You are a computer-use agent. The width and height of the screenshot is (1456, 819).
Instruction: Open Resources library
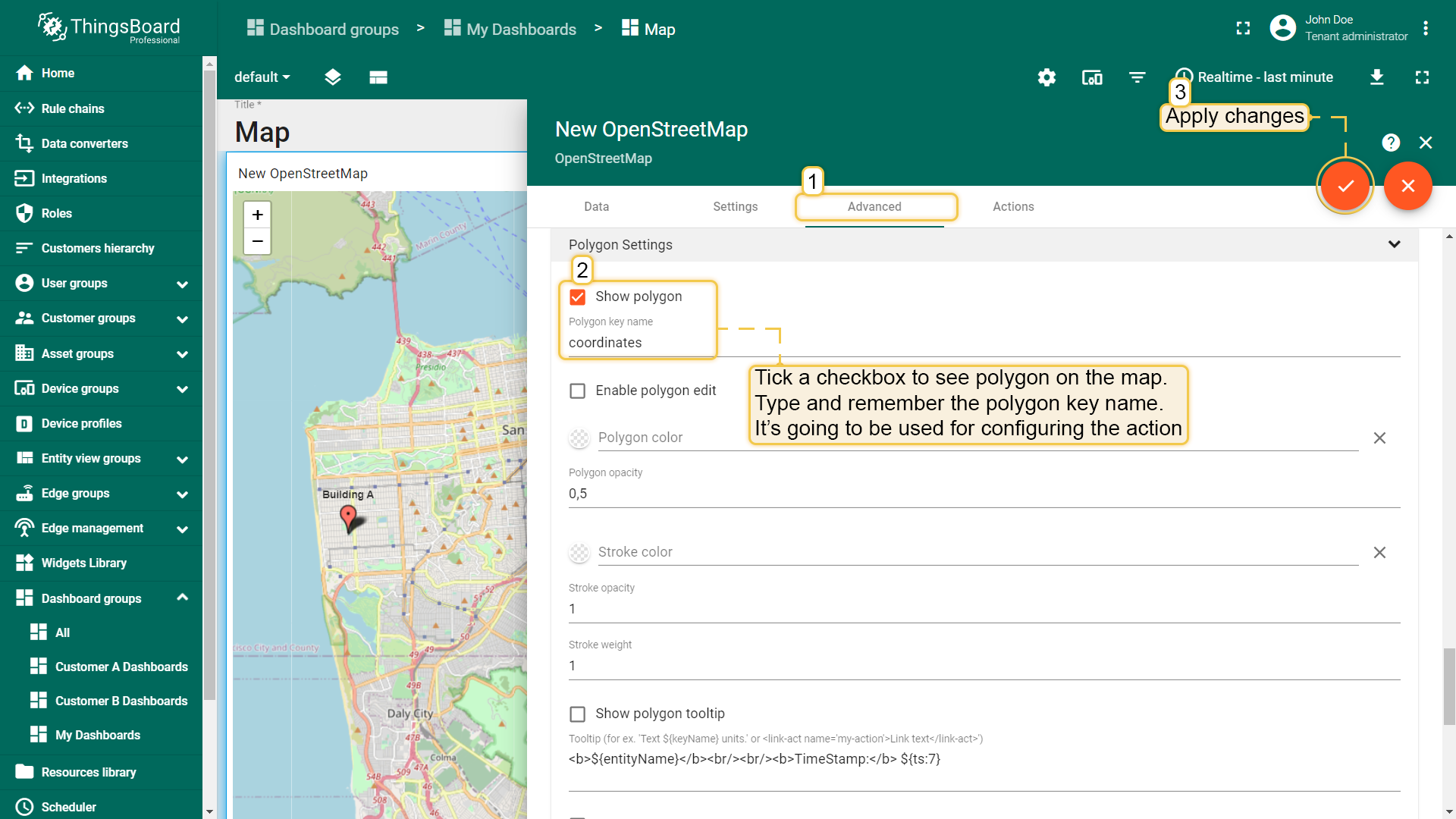point(101,772)
